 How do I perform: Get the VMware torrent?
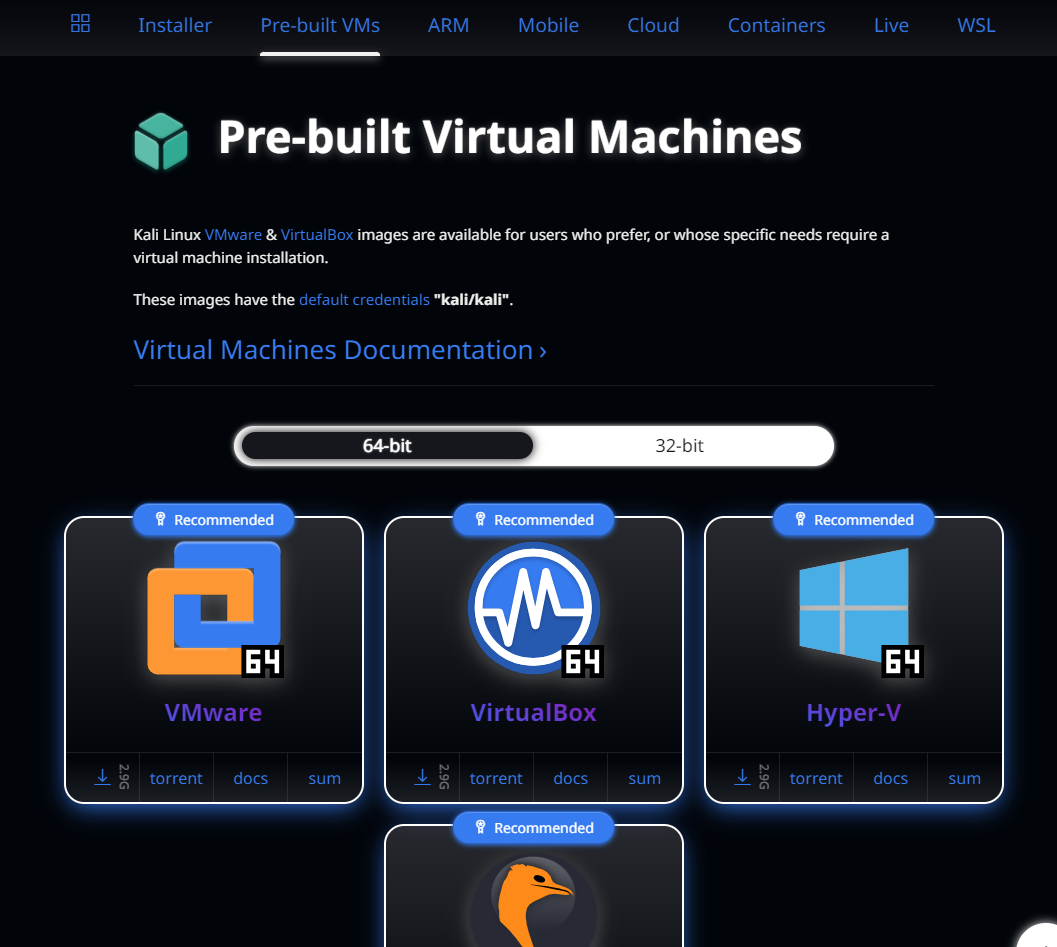click(176, 778)
